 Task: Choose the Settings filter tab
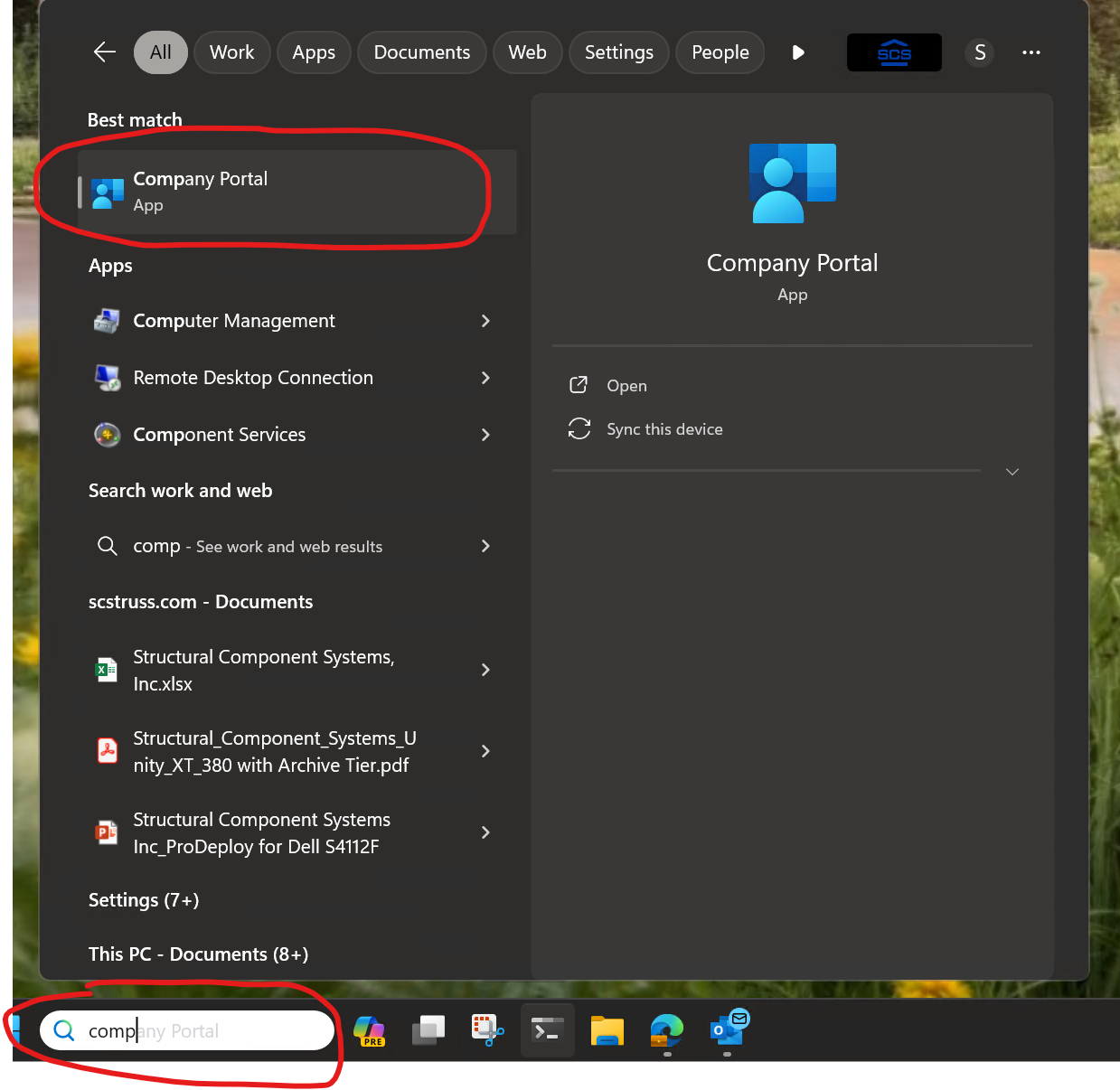coord(619,52)
